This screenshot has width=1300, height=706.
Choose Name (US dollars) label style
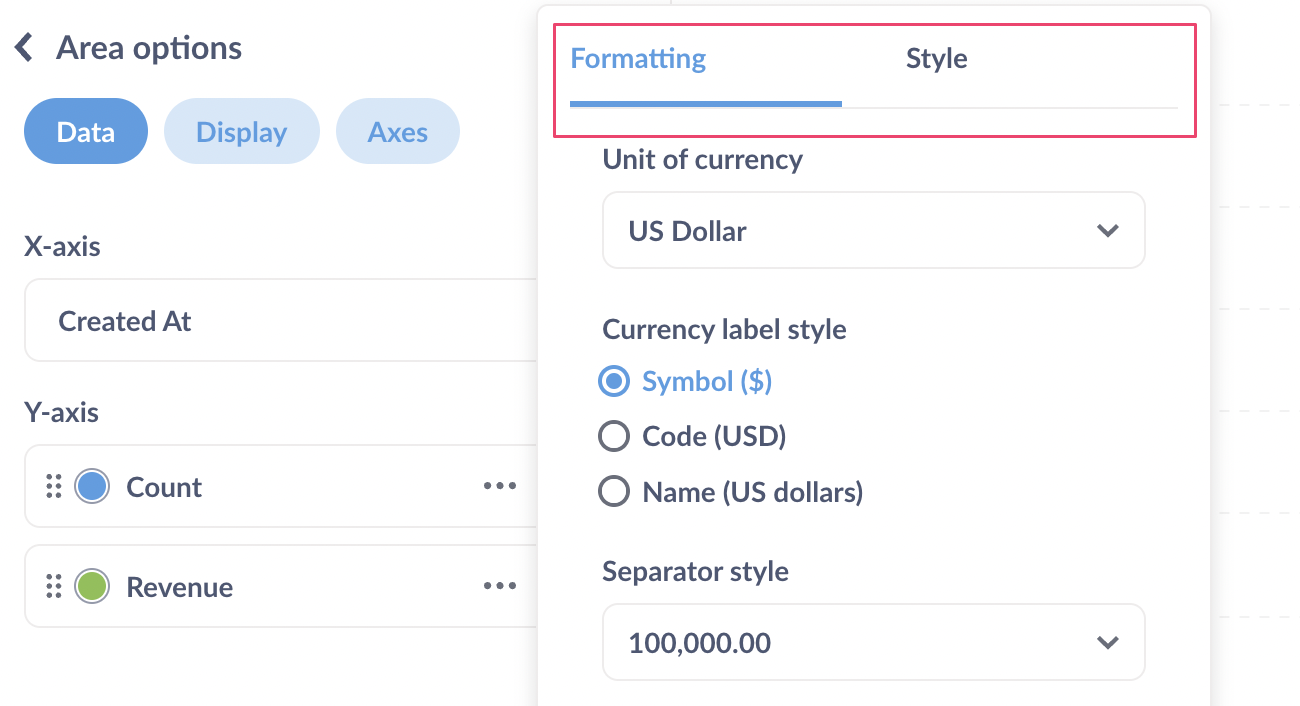[x=614, y=491]
